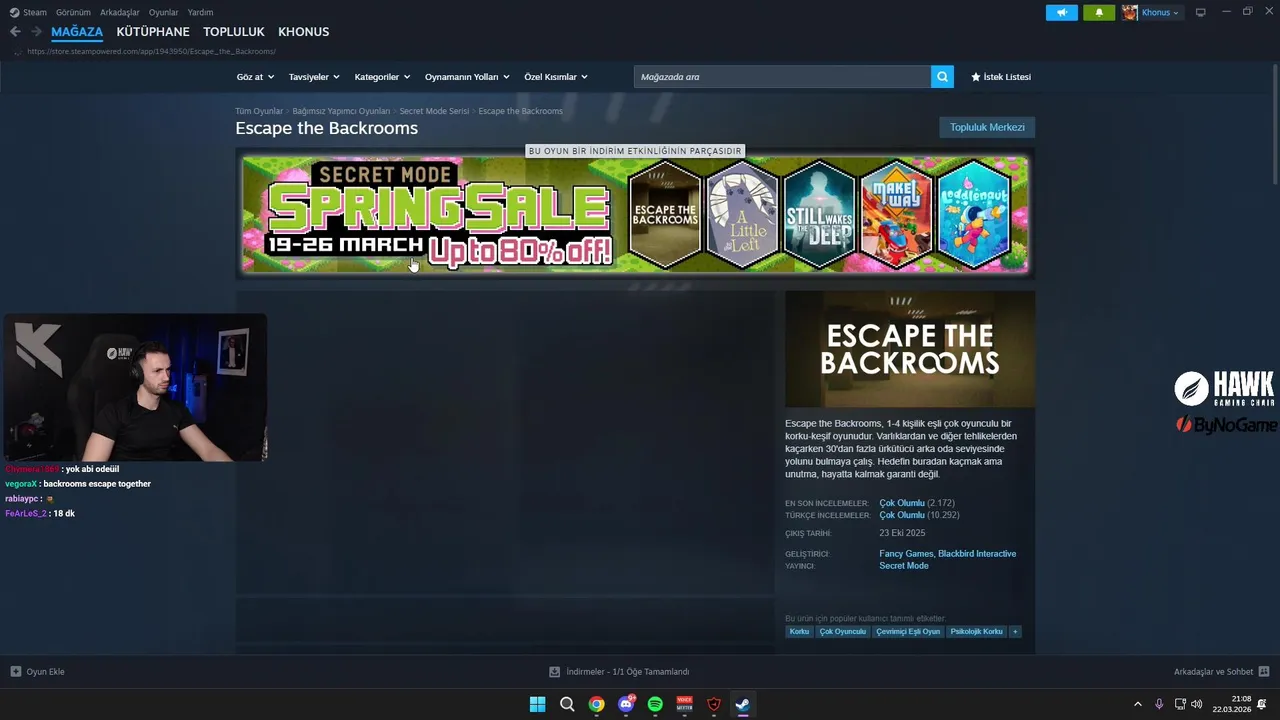
Task: Open taskbar search magnifier
Action: pyautogui.click(x=567, y=704)
